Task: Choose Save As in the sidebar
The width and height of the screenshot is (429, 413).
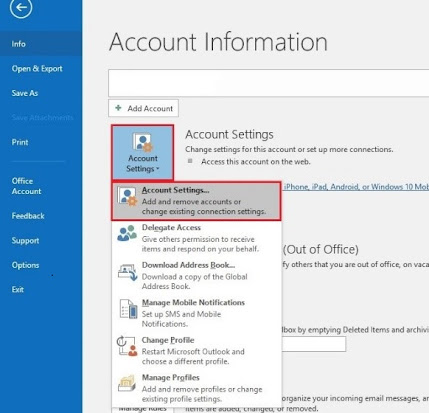Action: click(x=25, y=93)
